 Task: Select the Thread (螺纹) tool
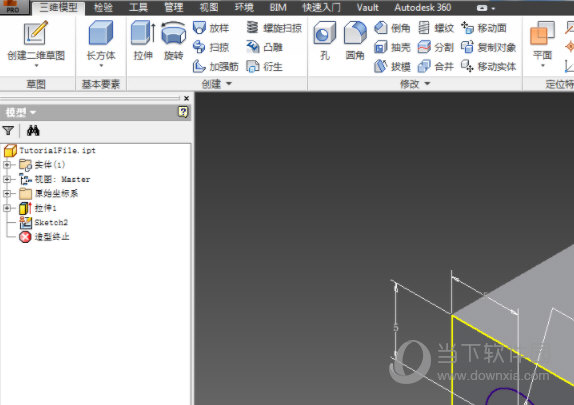tap(436, 28)
